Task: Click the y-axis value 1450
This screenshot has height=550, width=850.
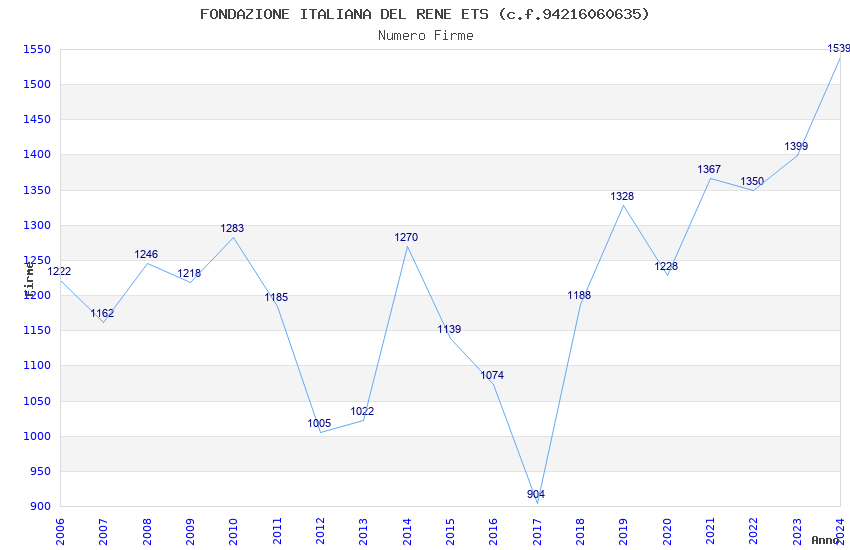Action: click(37, 120)
